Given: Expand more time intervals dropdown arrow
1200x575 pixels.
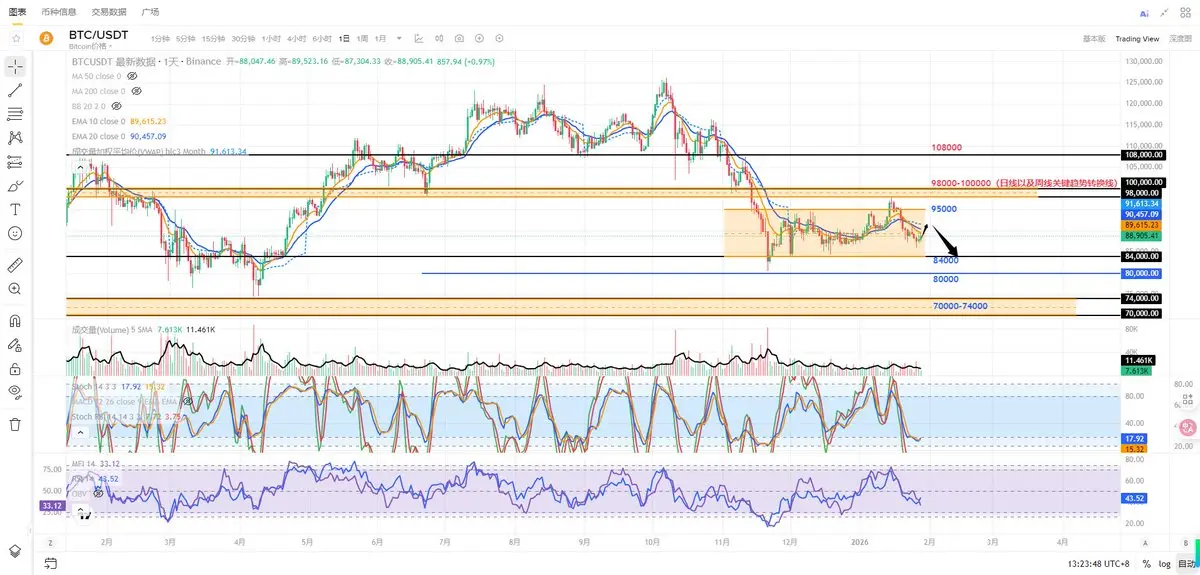Looking at the screenshot, I should tap(399, 38).
